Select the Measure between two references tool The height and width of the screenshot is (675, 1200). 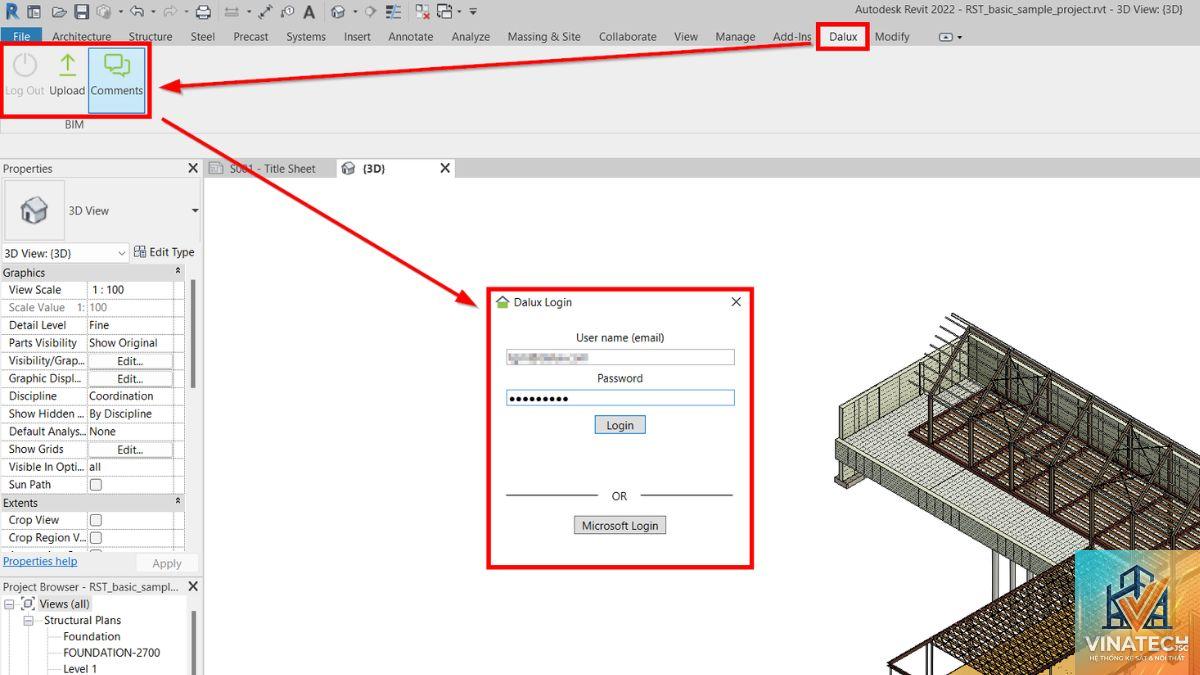coord(231,12)
